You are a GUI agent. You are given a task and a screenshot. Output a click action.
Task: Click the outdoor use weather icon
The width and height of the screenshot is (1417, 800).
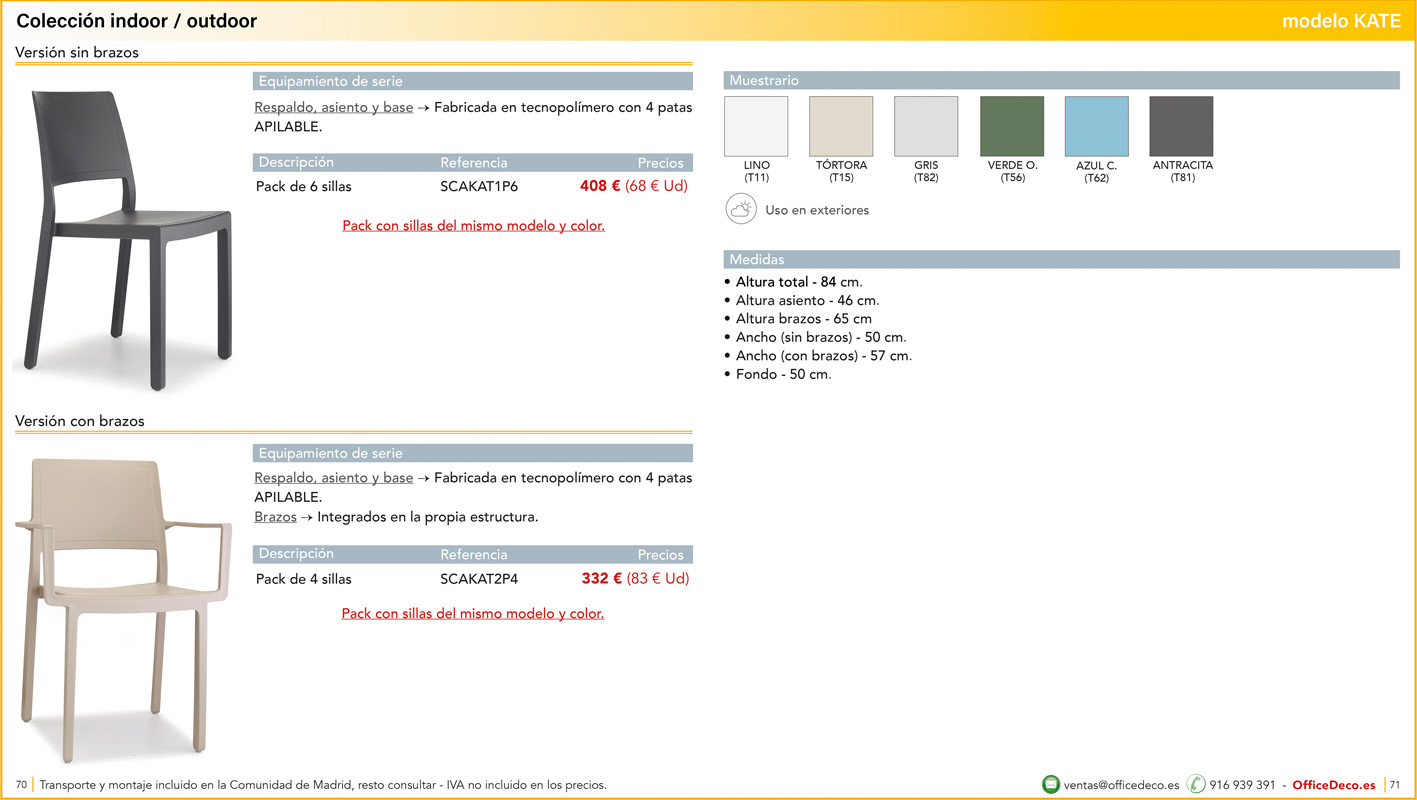(741, 210)
